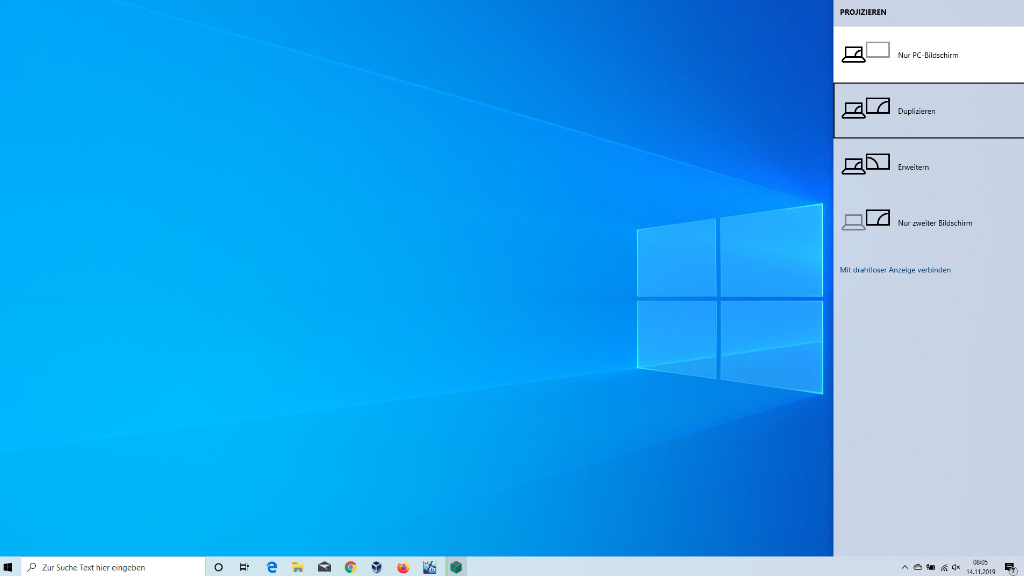Open the Action Center notifications icon
Image resolution: width=1024 pixels, height=576 pixels.
click(x=1010, y=567)
